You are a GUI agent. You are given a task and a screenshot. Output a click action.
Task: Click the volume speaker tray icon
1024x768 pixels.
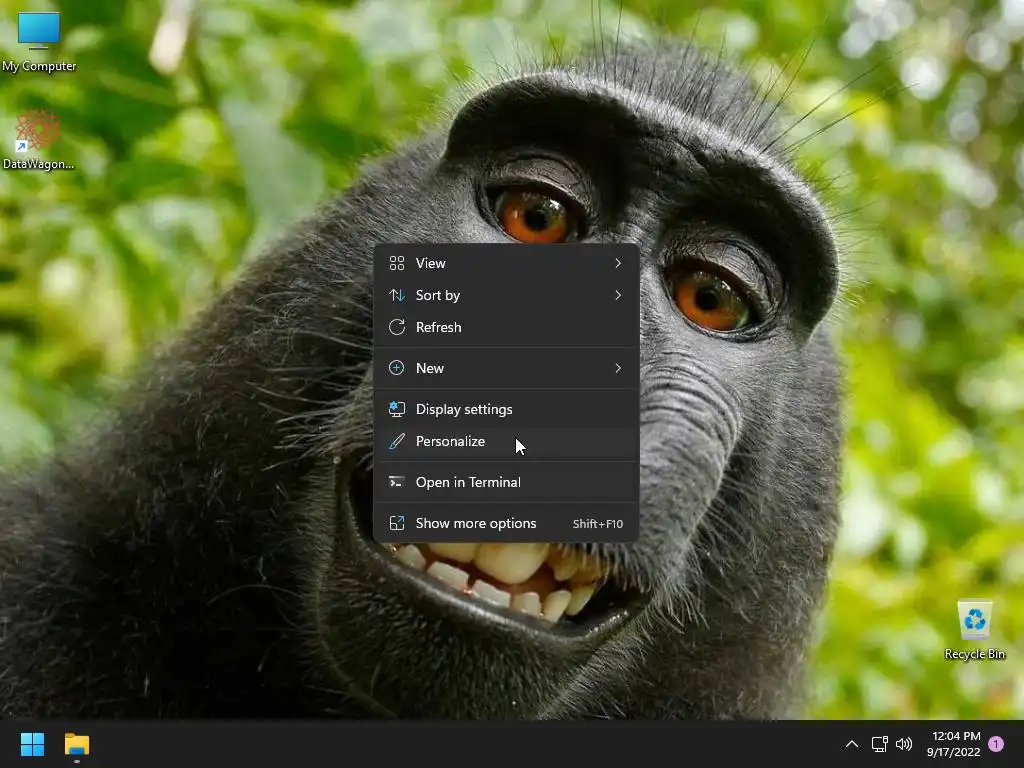point(904,744)
